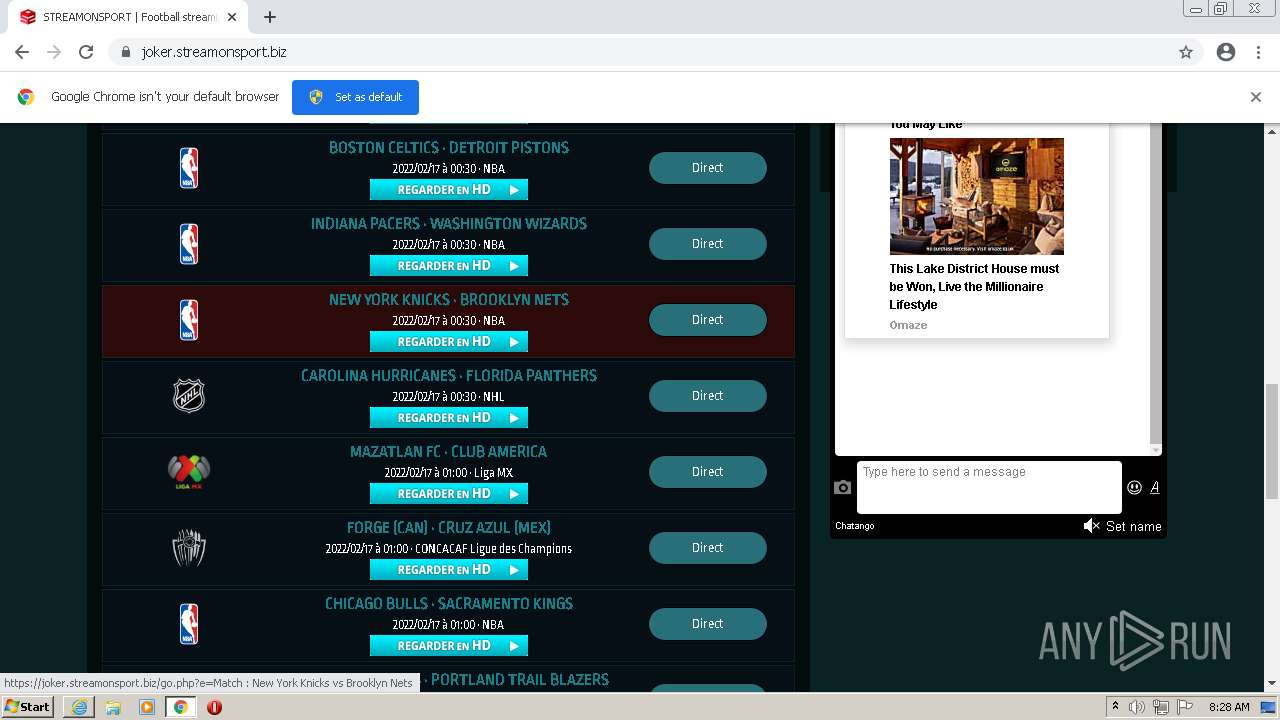
Task: Click Regarder en HD for Knicks Nets
Action: click(x=449, y=342)
